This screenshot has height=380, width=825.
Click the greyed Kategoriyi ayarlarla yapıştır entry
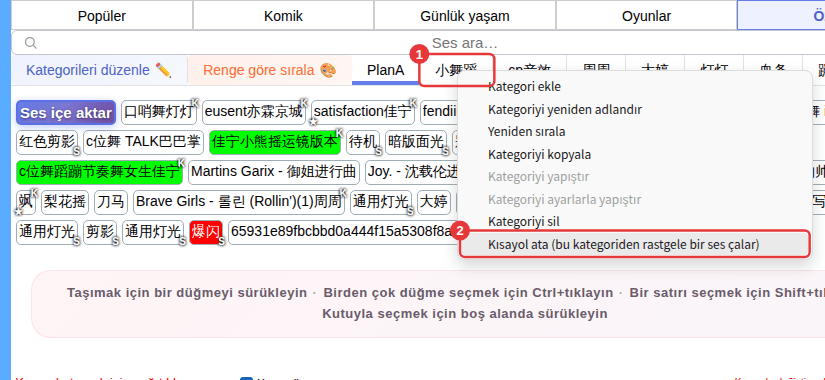(564, 199)
